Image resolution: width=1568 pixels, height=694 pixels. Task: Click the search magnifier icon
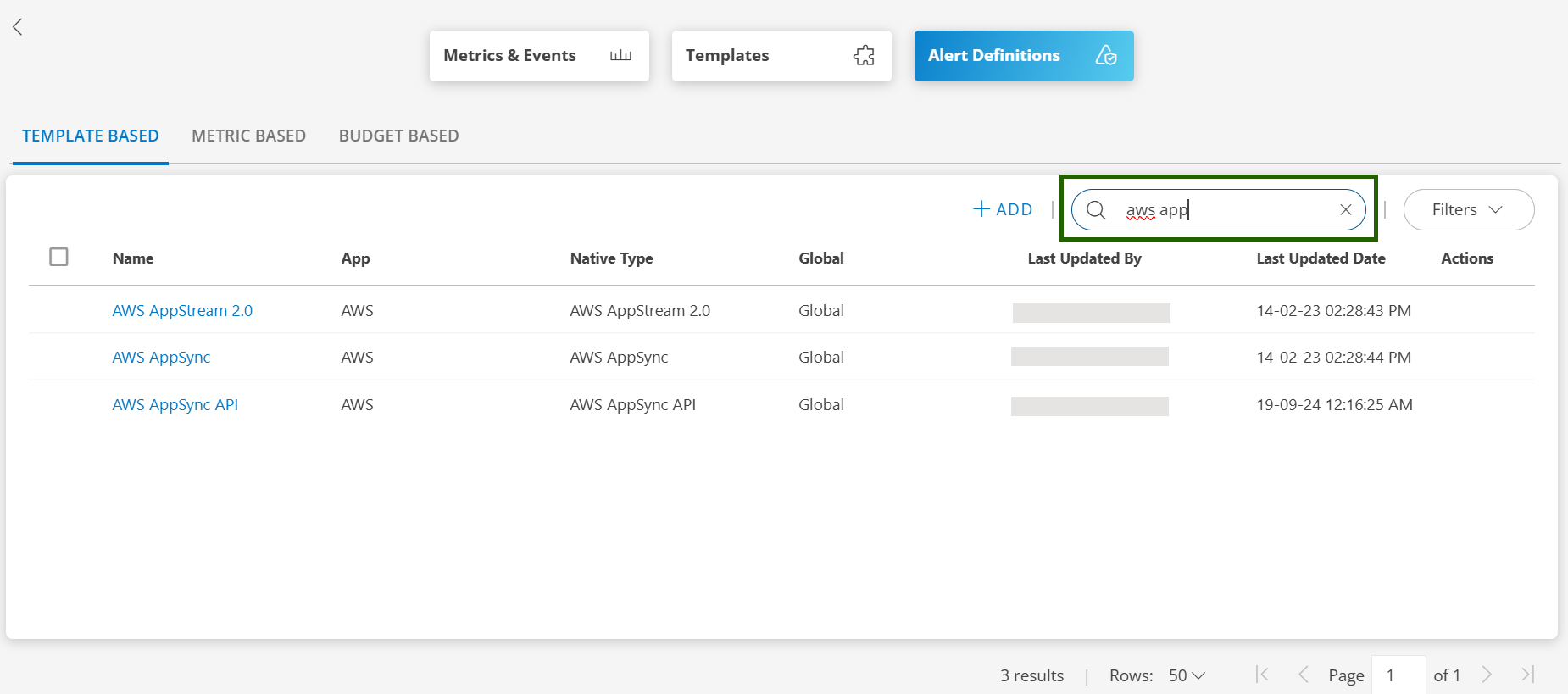pyautogui.click(x=1096, y=210)
